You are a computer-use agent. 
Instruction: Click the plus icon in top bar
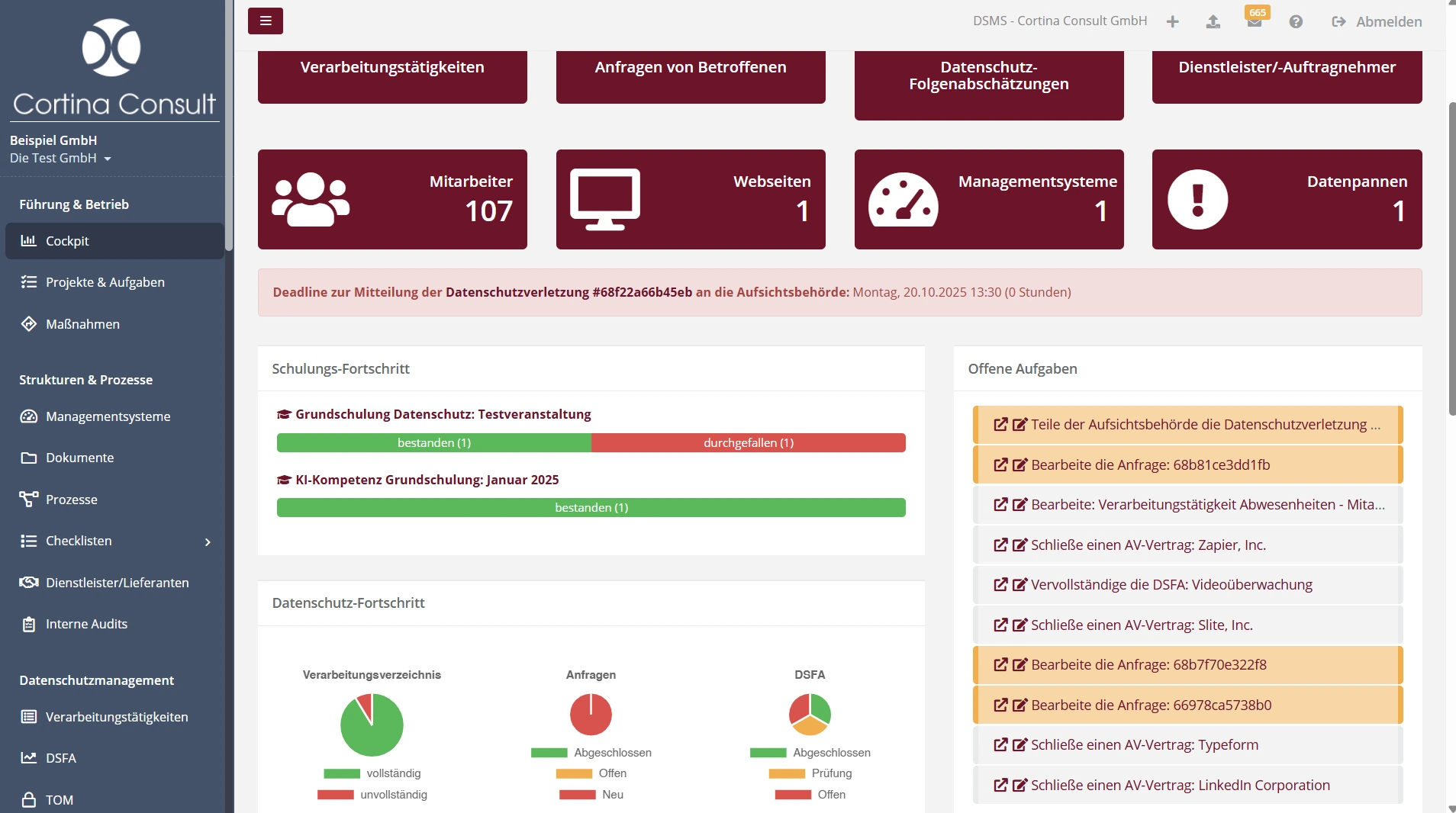coord(1172,22)
